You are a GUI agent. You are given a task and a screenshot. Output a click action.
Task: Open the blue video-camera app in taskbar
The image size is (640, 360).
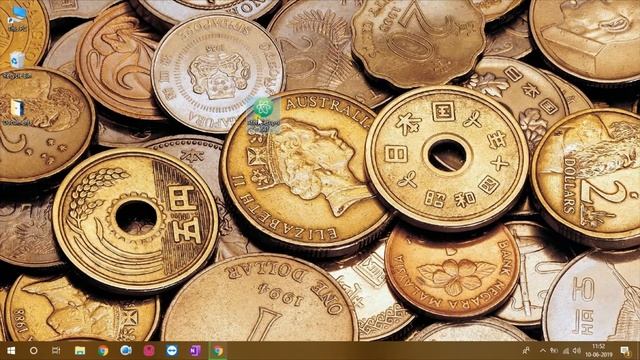click(126, 351)
